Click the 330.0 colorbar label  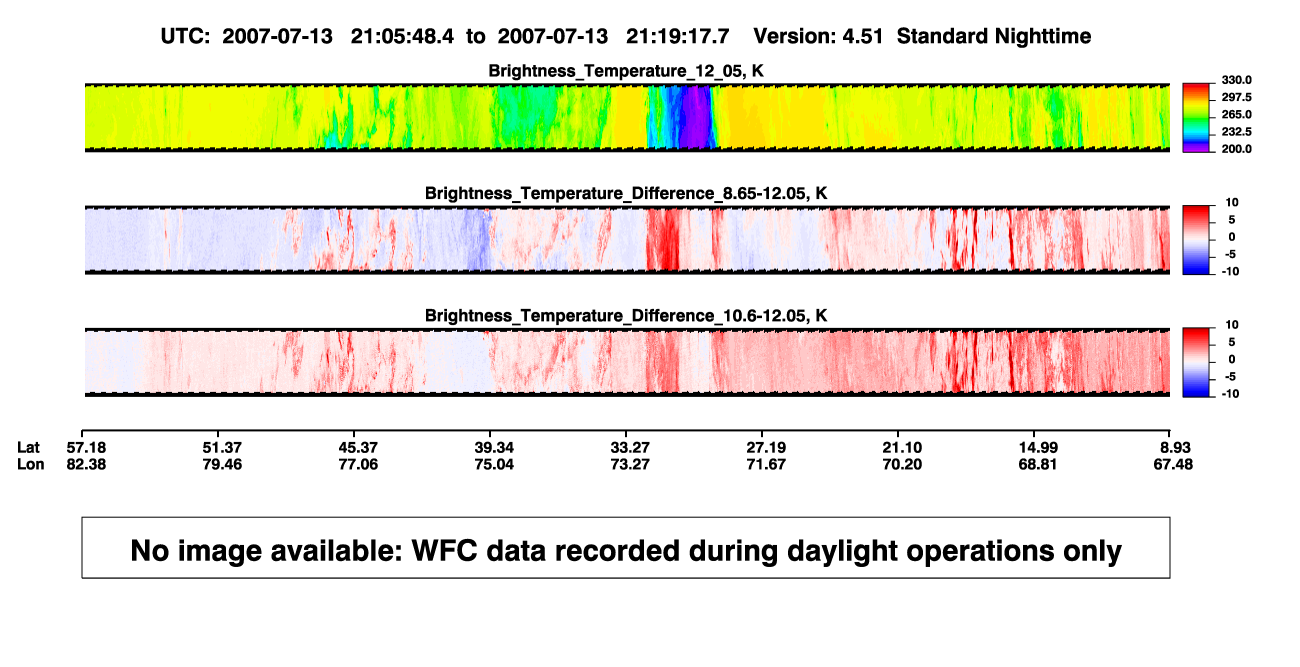(1236, 80)
